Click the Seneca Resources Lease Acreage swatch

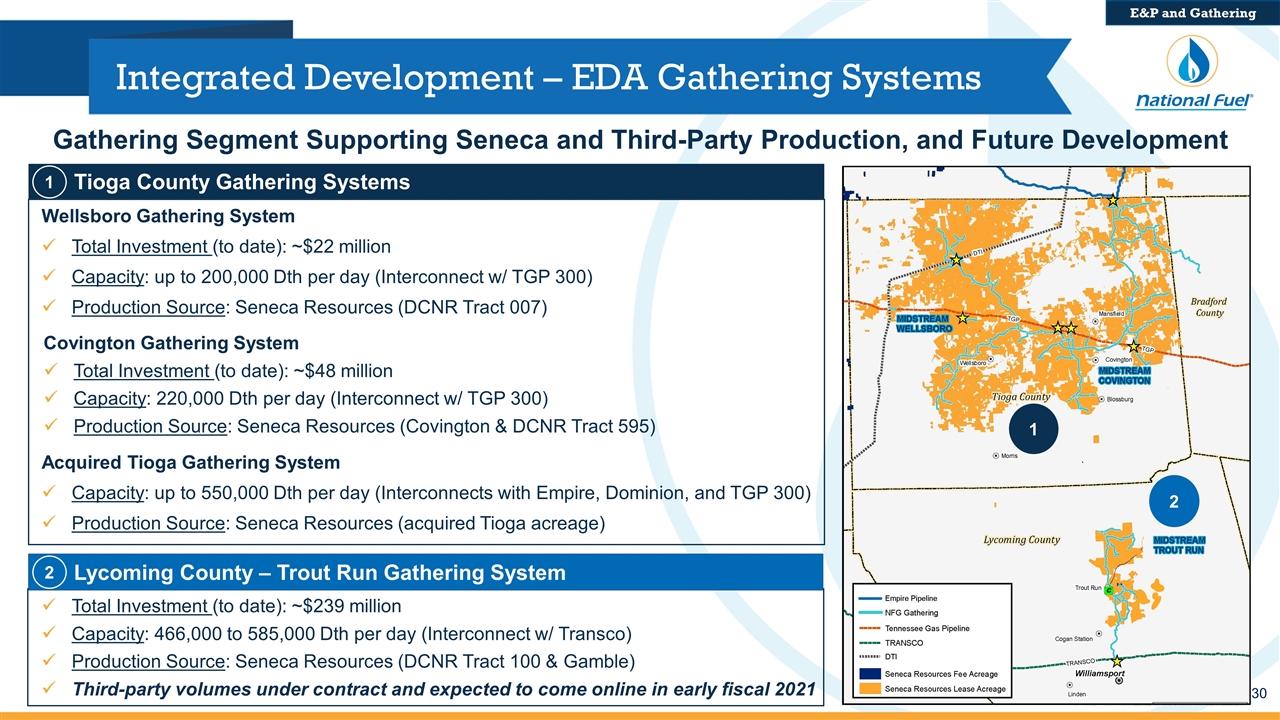coord(868,690)
